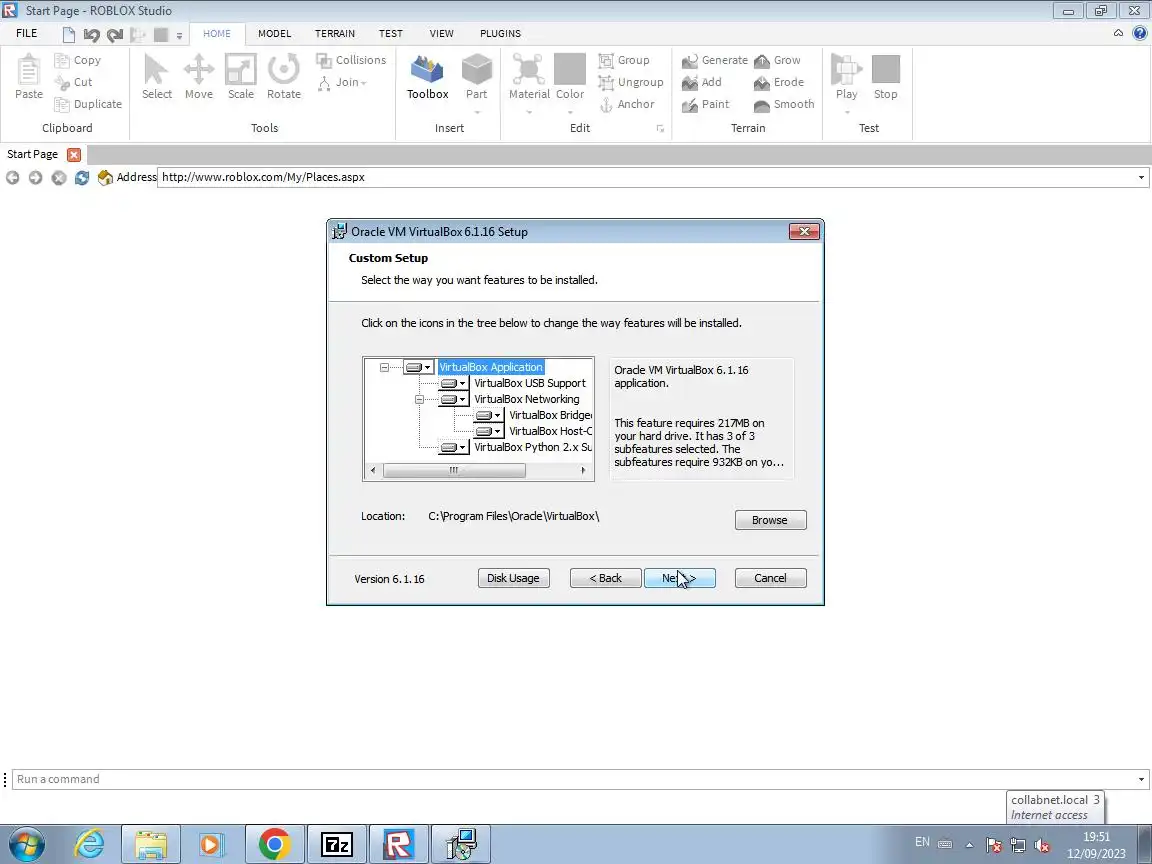This screenshot has height=864, width=1152.
Task: Open VirtualBox Python 2.x feature dropdown
Action: pyautogui.click(x=453, y=447)
